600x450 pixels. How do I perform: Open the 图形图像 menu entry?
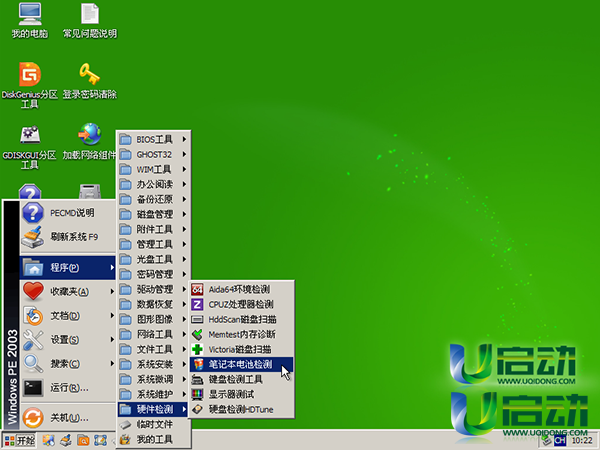153,319
